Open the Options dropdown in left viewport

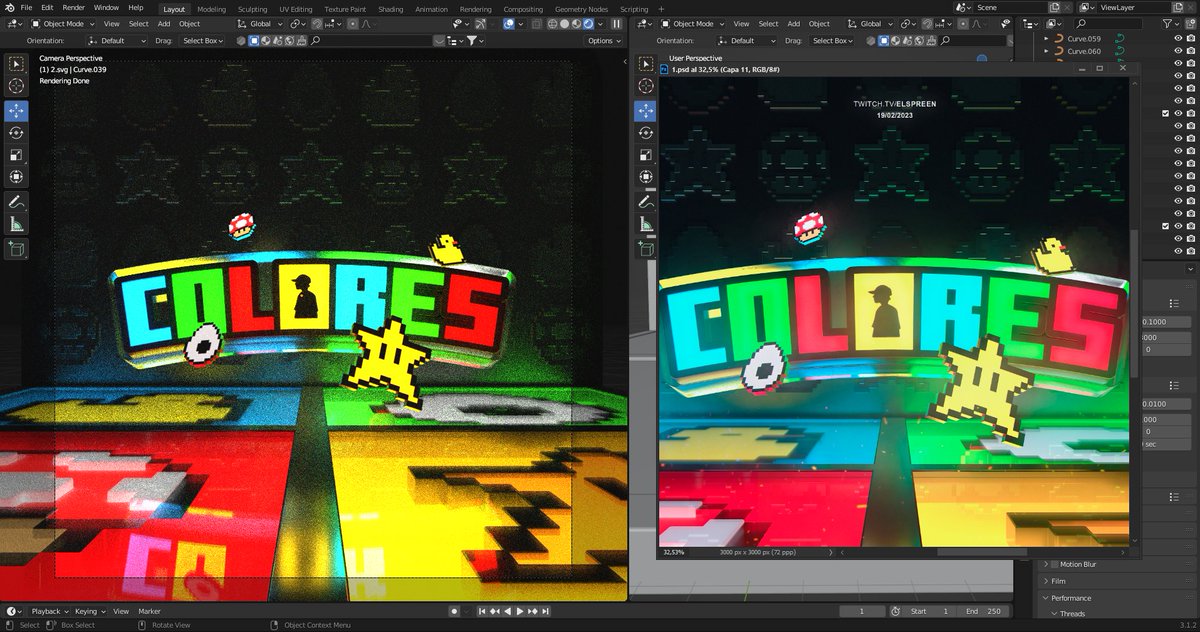pos(604,40)
